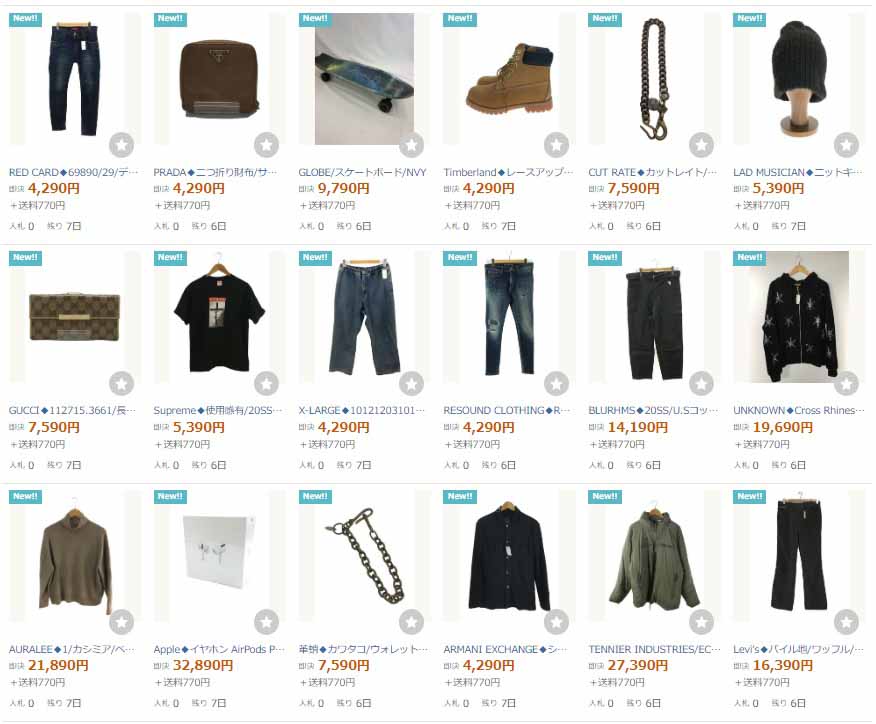Toggle star on ARMANI EXCHANGE shirt
This screenshot has height=724, width=876.
(x=556, y=622)
